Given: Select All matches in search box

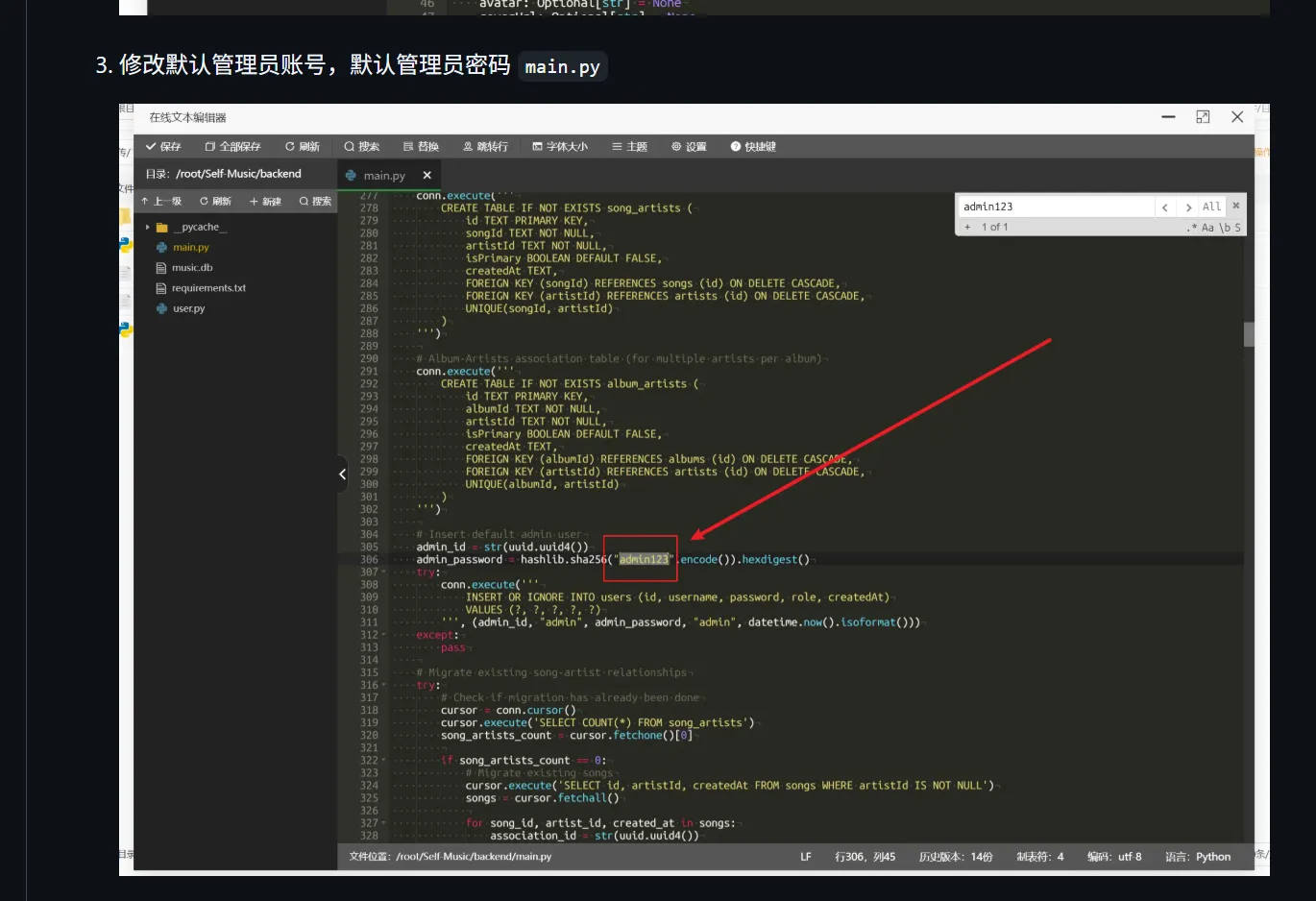Looking at the screenshot, I should pos(1212,207).
